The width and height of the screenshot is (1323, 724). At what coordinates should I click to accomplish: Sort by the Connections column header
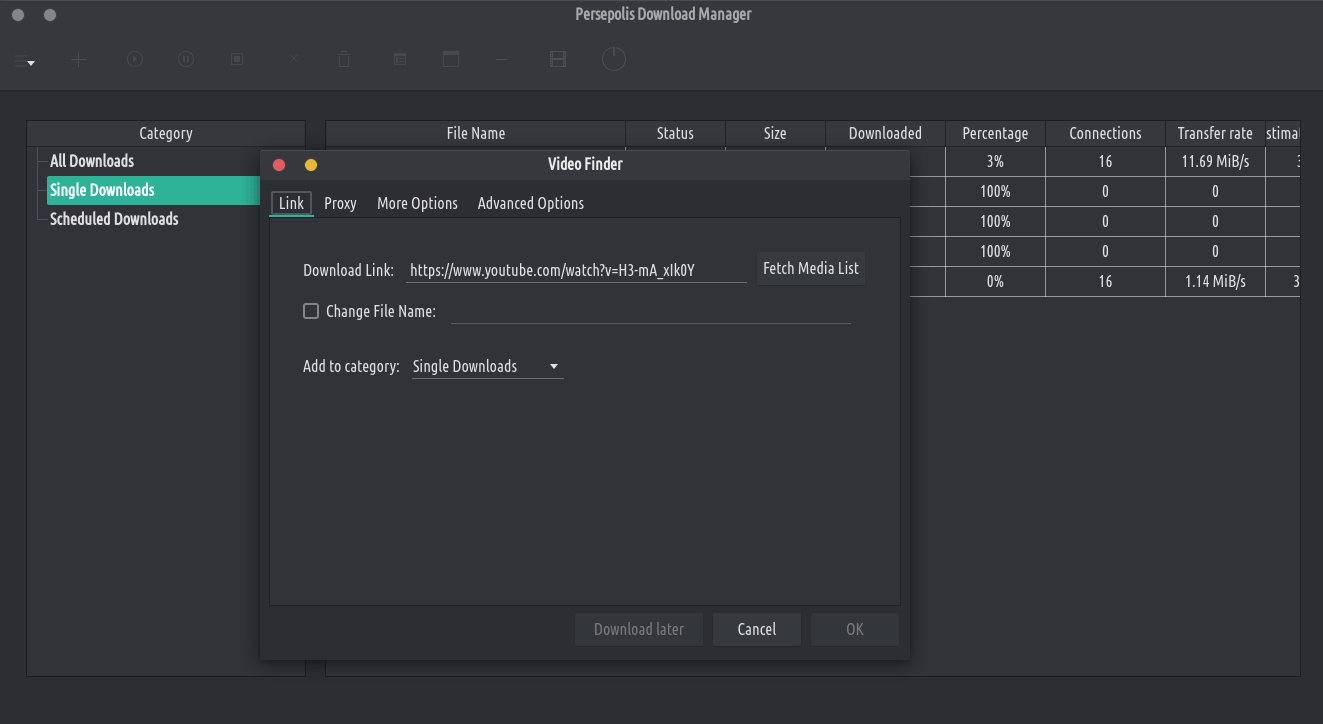1105,133
